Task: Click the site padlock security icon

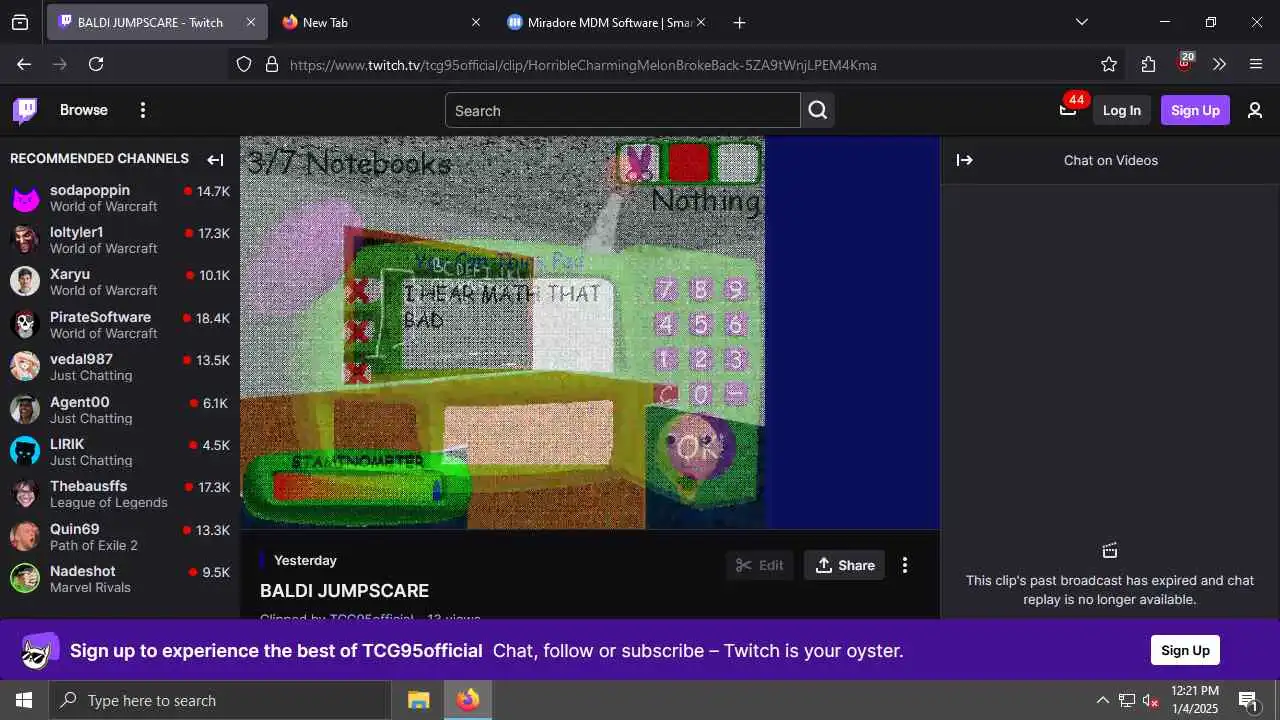Action: pyautogui.click(x=271, y=64)
